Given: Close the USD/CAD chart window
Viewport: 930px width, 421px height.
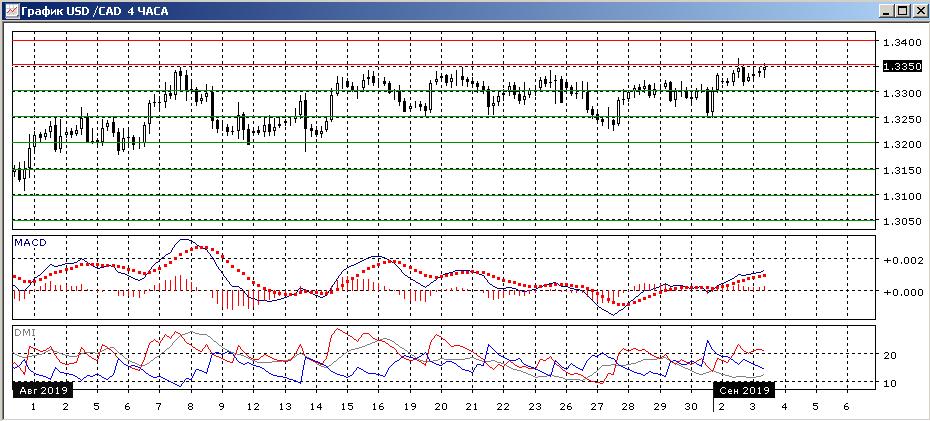Looking at the screenshot, I should [x=919, y=10].
